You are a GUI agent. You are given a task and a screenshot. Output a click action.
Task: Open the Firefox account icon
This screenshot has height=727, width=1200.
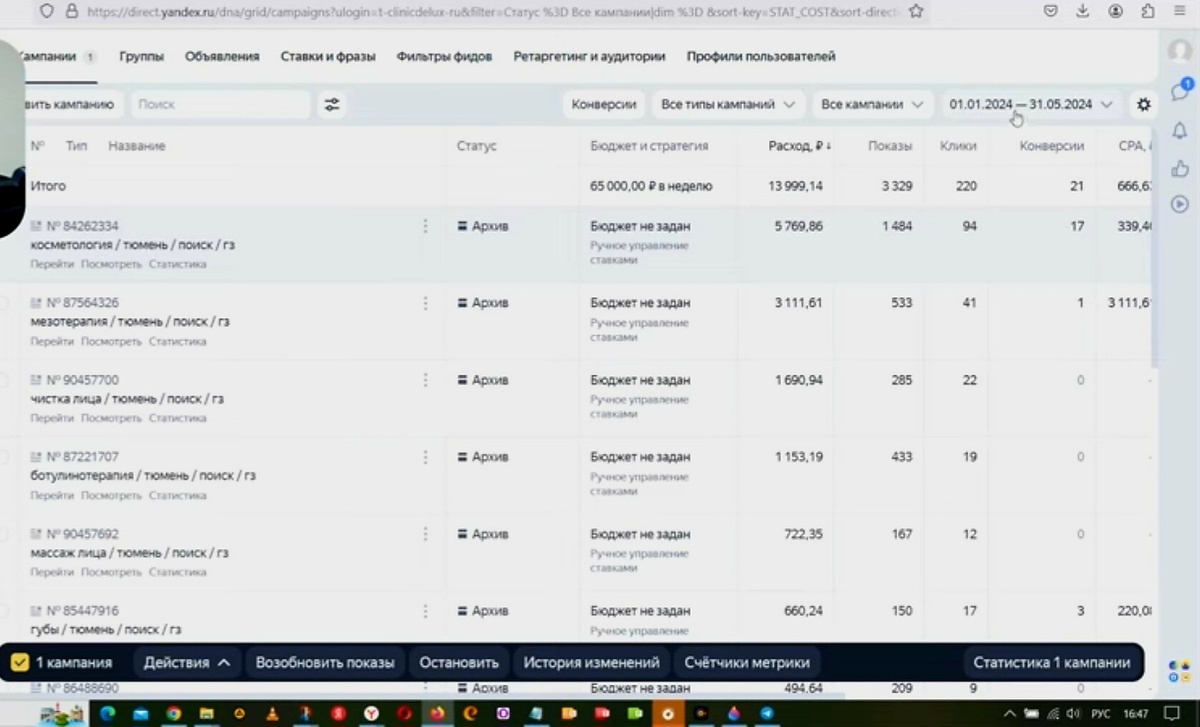point(1115,11)
